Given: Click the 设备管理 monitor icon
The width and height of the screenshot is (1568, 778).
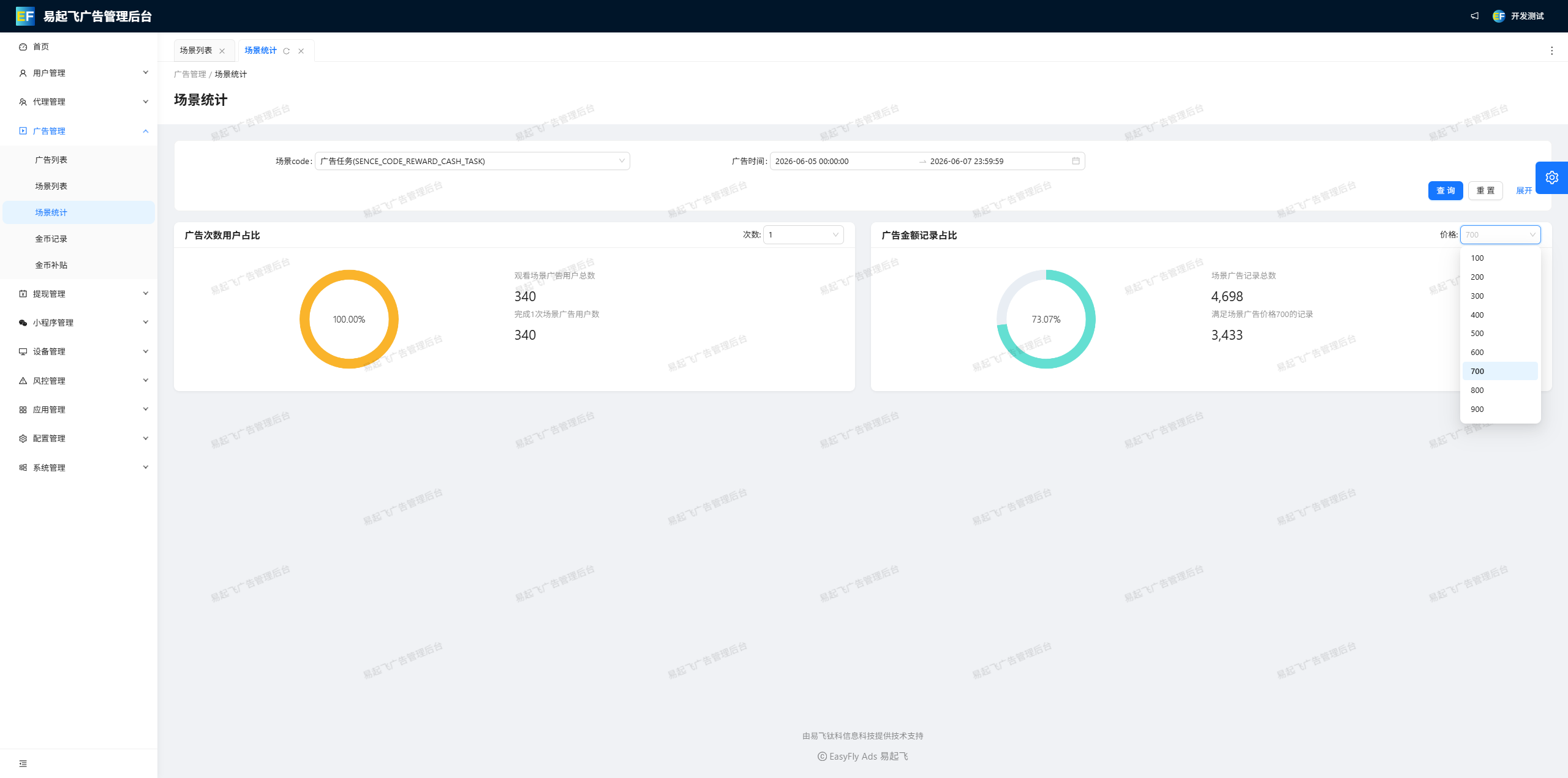Looking at the screenshot, I should [x=23, y=351].
